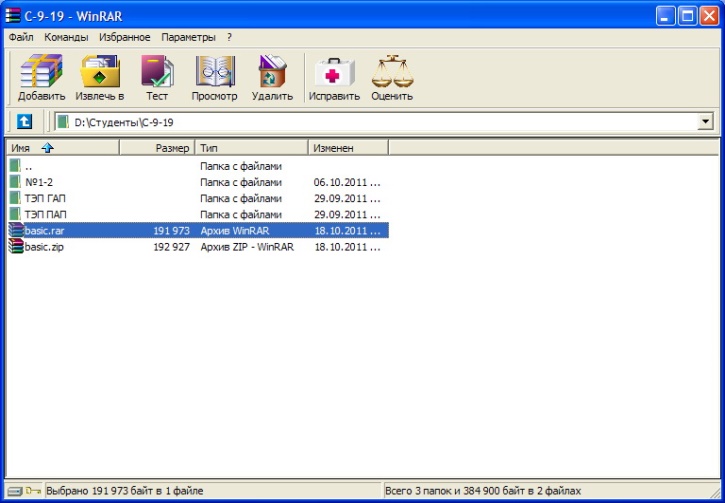
Task: Open the Параметры menu
Action: click(188, 37)
